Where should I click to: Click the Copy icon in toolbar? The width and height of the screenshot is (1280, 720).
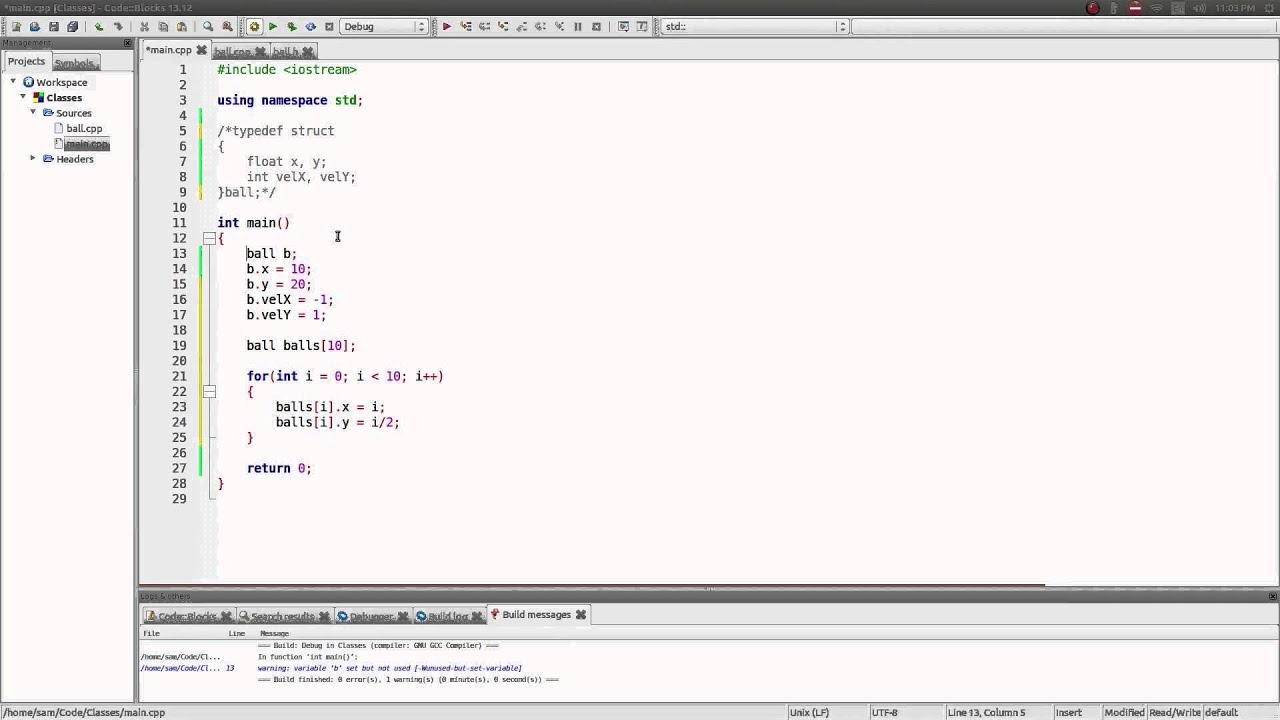click(163, 27)
